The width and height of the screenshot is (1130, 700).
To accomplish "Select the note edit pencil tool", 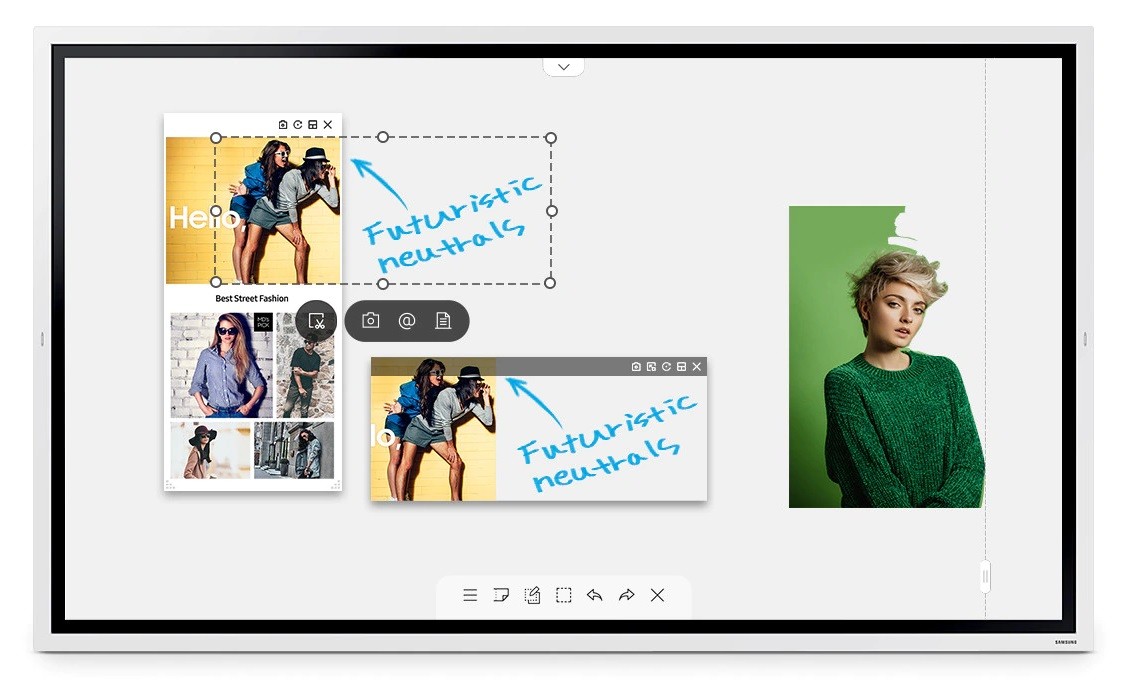I will (532, 595).
